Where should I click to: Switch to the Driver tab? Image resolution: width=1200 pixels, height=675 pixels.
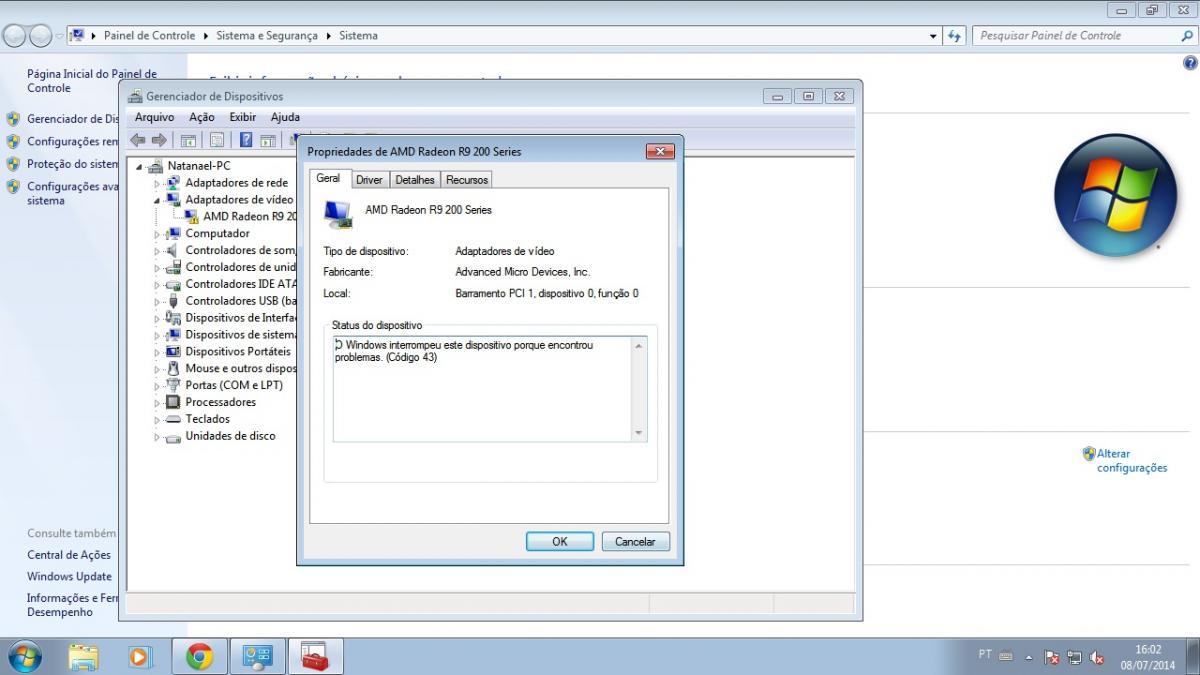tap(369, 180)
